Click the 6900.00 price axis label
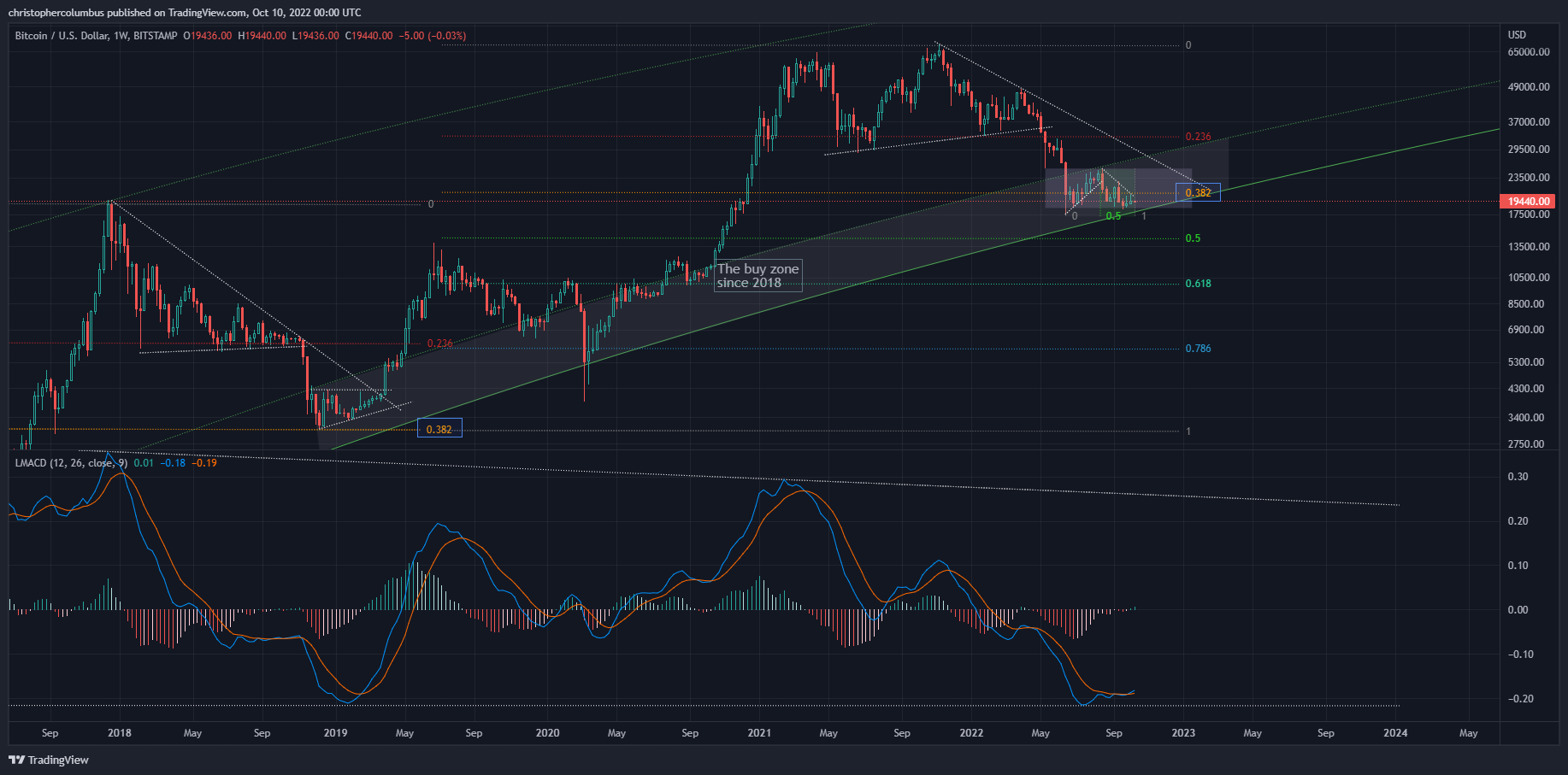Image resolution: width=1568 pixels, height=775 pixels. tap(1526, 330)
